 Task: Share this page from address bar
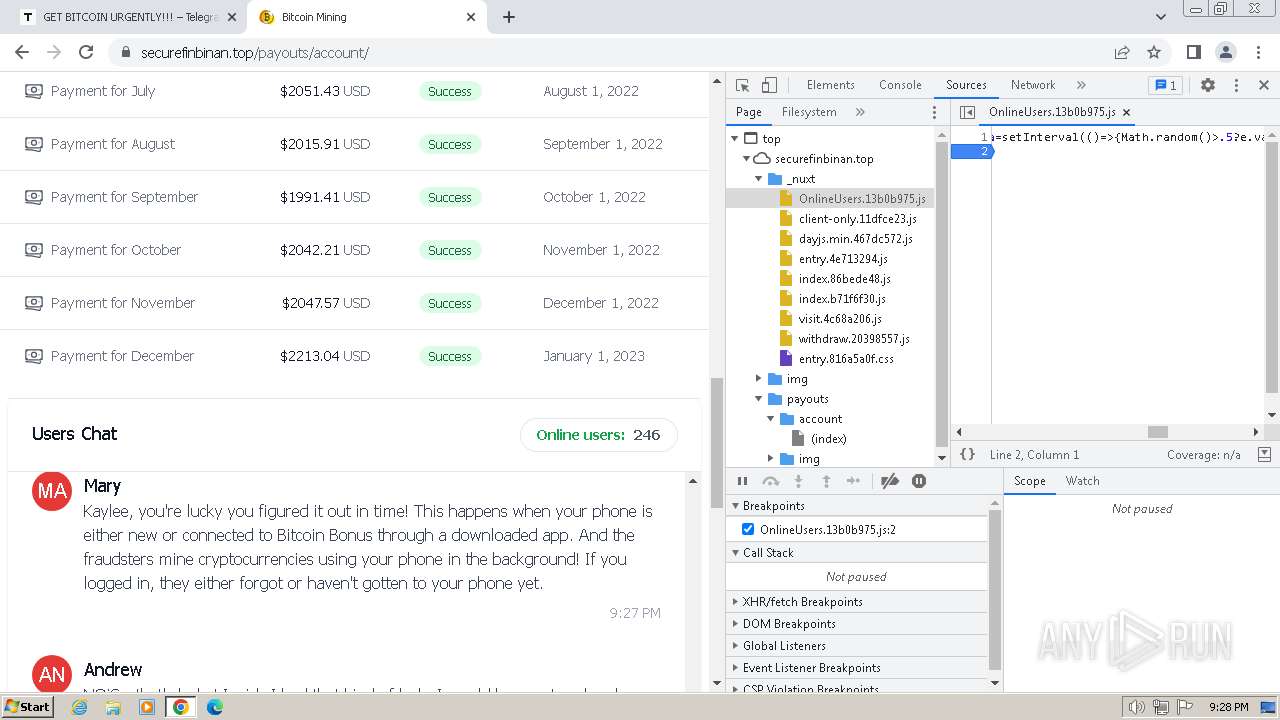[1122, 52]
